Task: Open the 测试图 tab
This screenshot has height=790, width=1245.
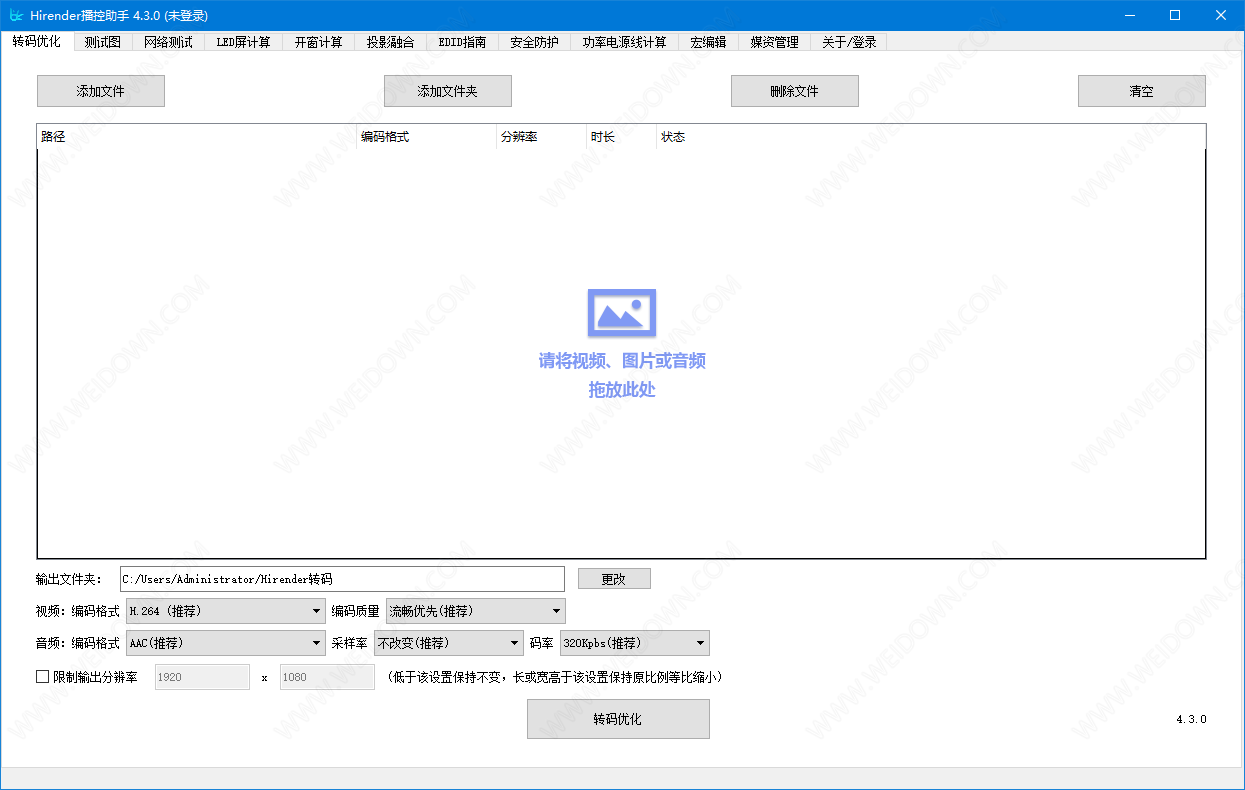Action: tap(103, 42)
